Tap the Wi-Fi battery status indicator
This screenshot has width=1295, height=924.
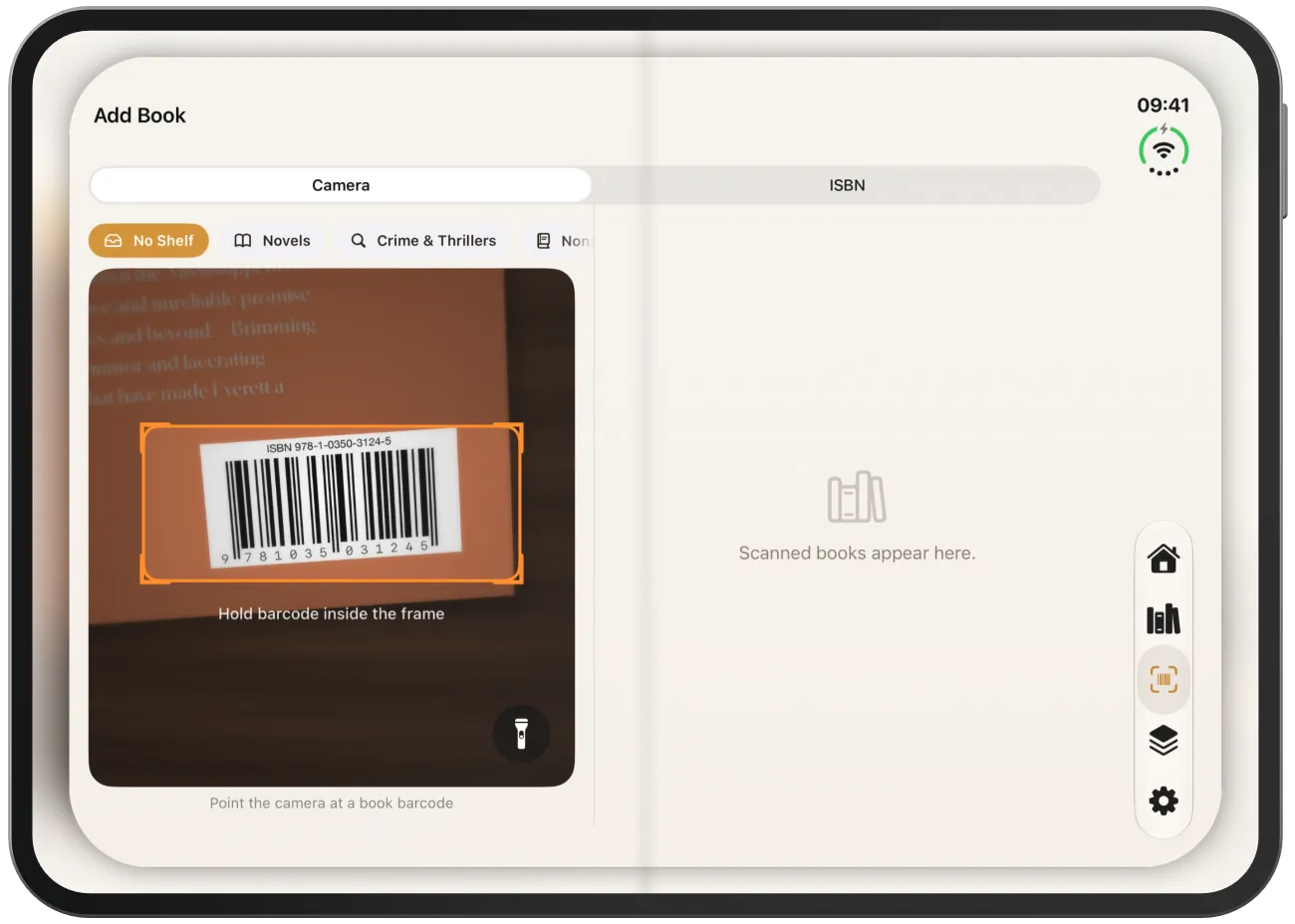[x=1163, y=150]
